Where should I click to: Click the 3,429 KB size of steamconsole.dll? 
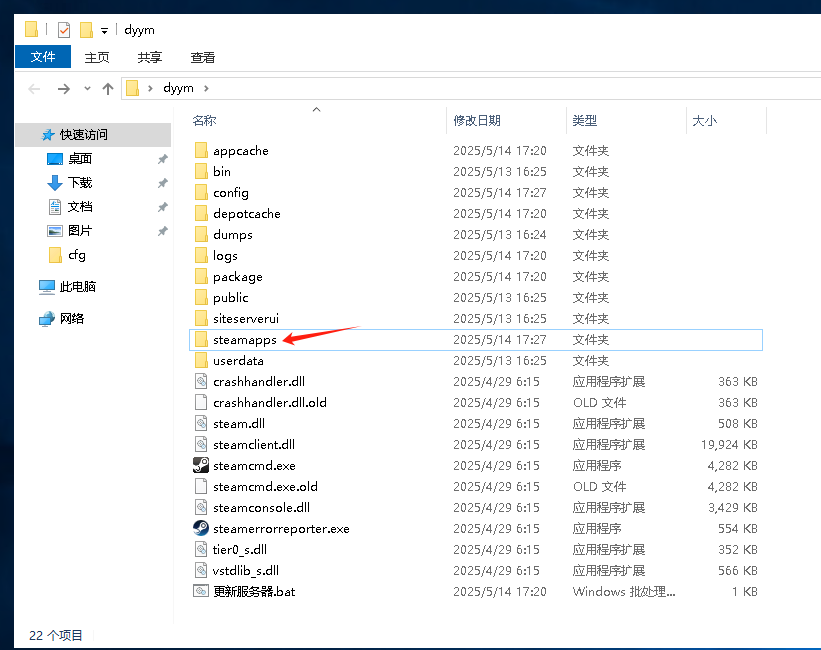[733, 507]
